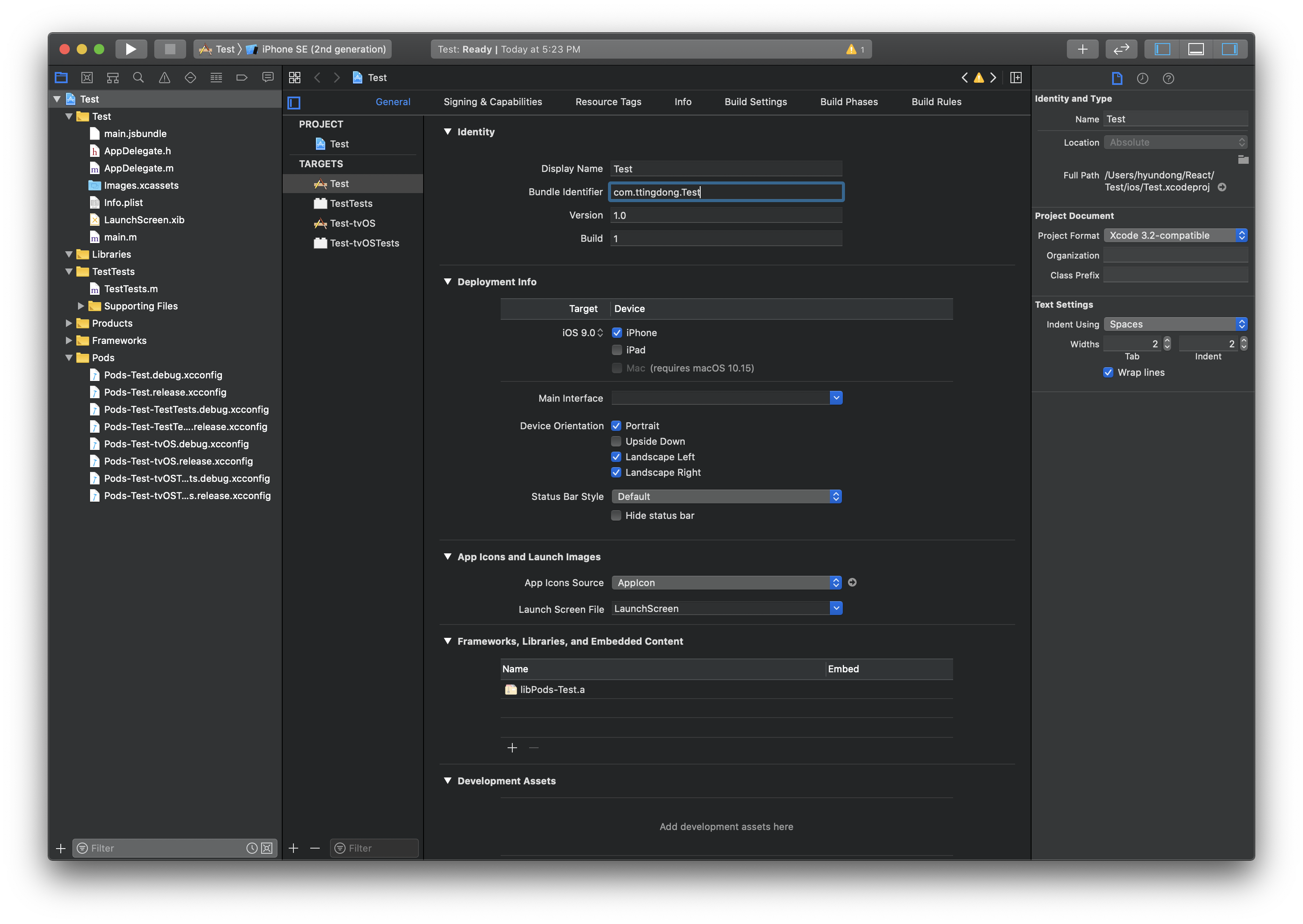Open the Find navigator magnifier
The height and width of the screenshot is (924, 1303).
click(138, 78)
